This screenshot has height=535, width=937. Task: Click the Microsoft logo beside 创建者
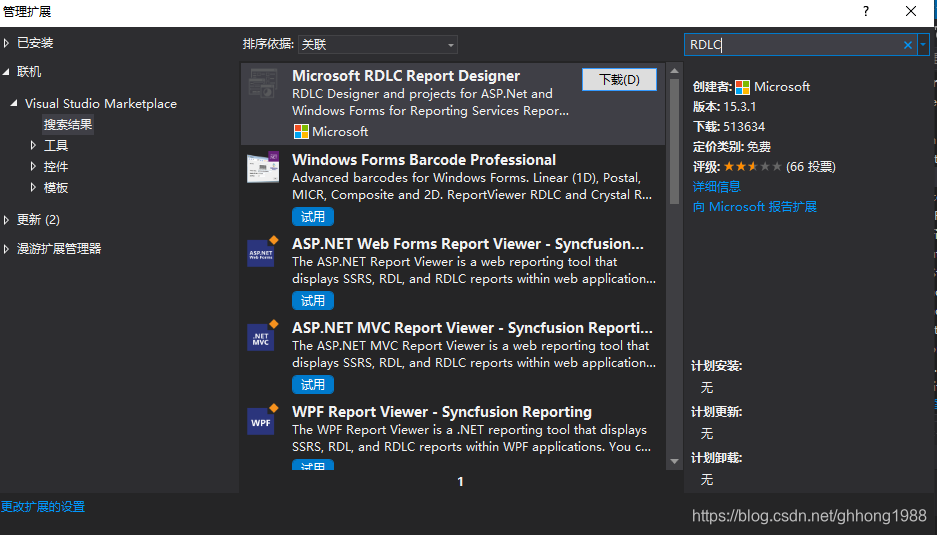[x=742, y=87]
